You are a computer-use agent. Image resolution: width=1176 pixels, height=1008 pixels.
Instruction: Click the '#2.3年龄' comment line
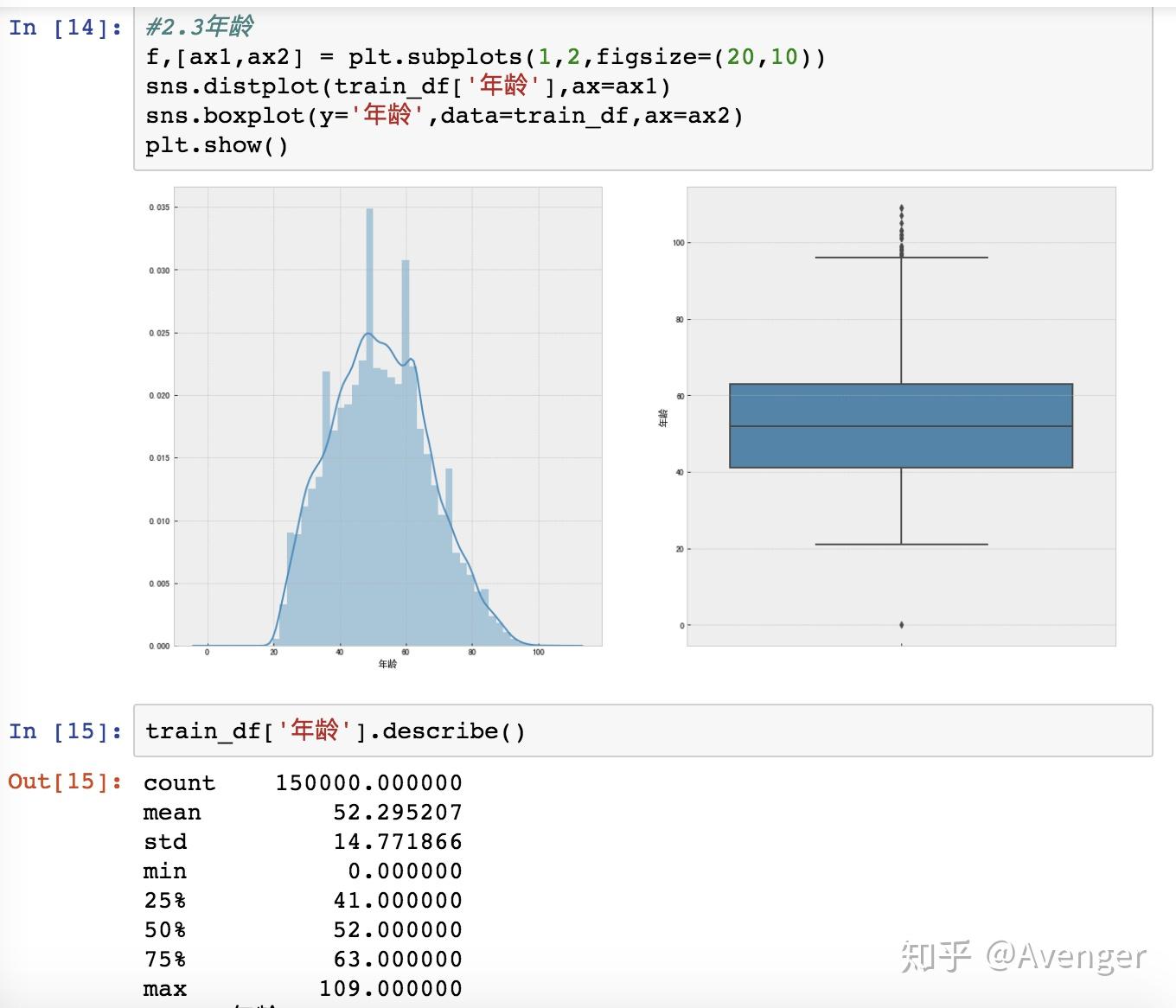tap(200, 27)
